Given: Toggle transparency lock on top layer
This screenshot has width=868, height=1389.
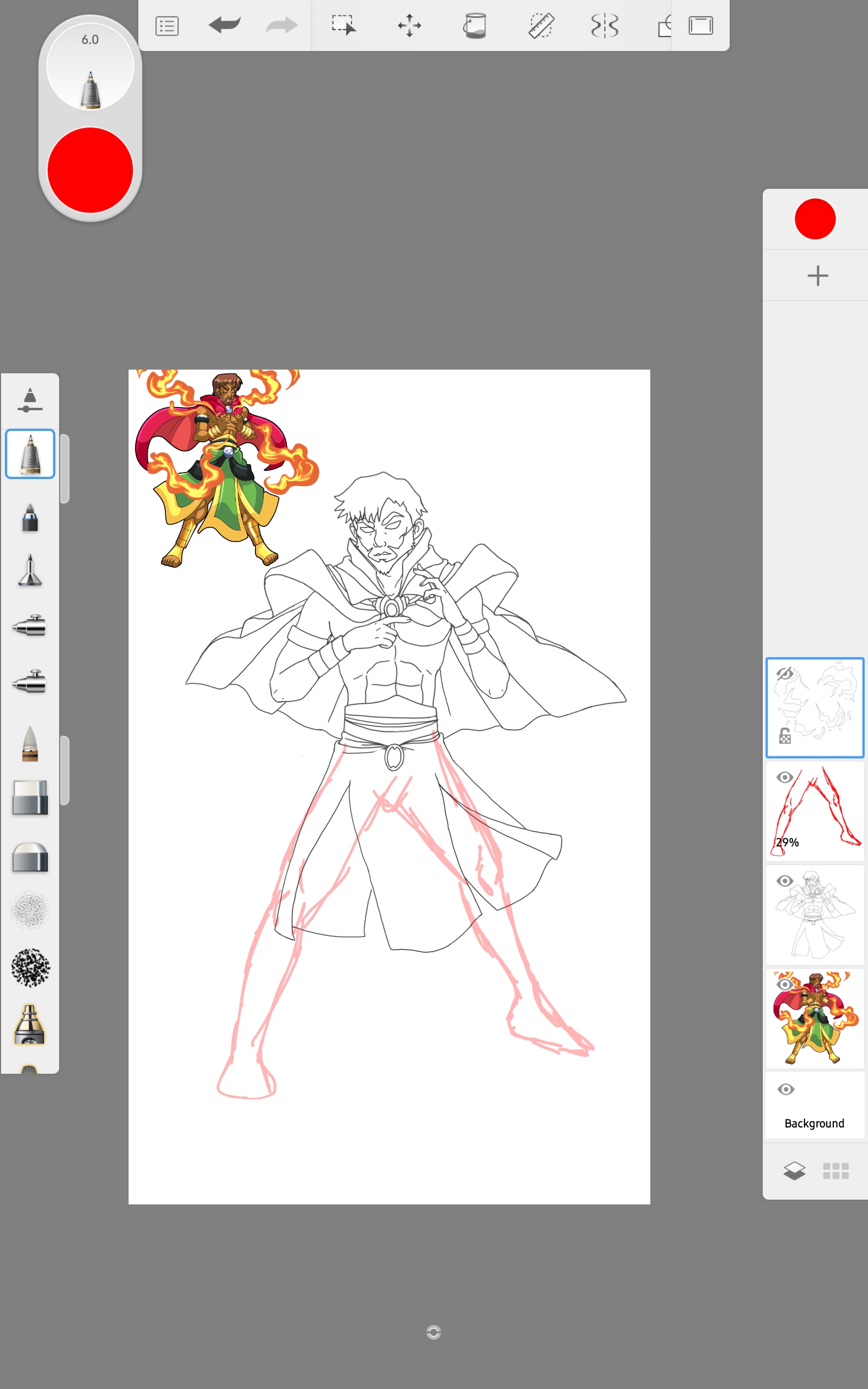Looking at the screenshot, I should pos(785,736).
